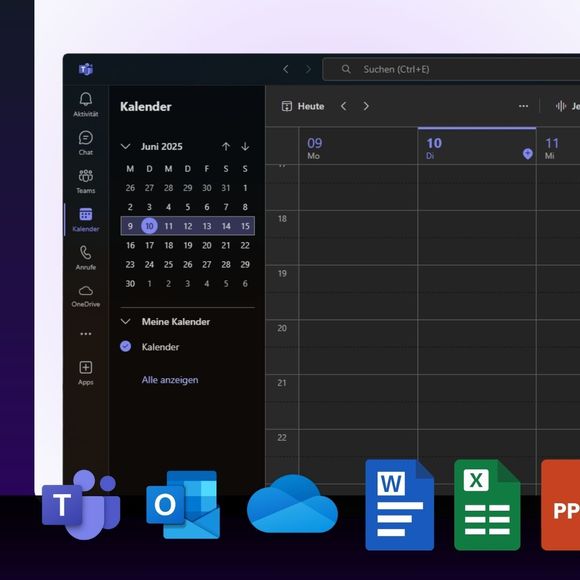Click the audio waveform icon in toolbar
580x580 pixels.
(x=561, y=107)
